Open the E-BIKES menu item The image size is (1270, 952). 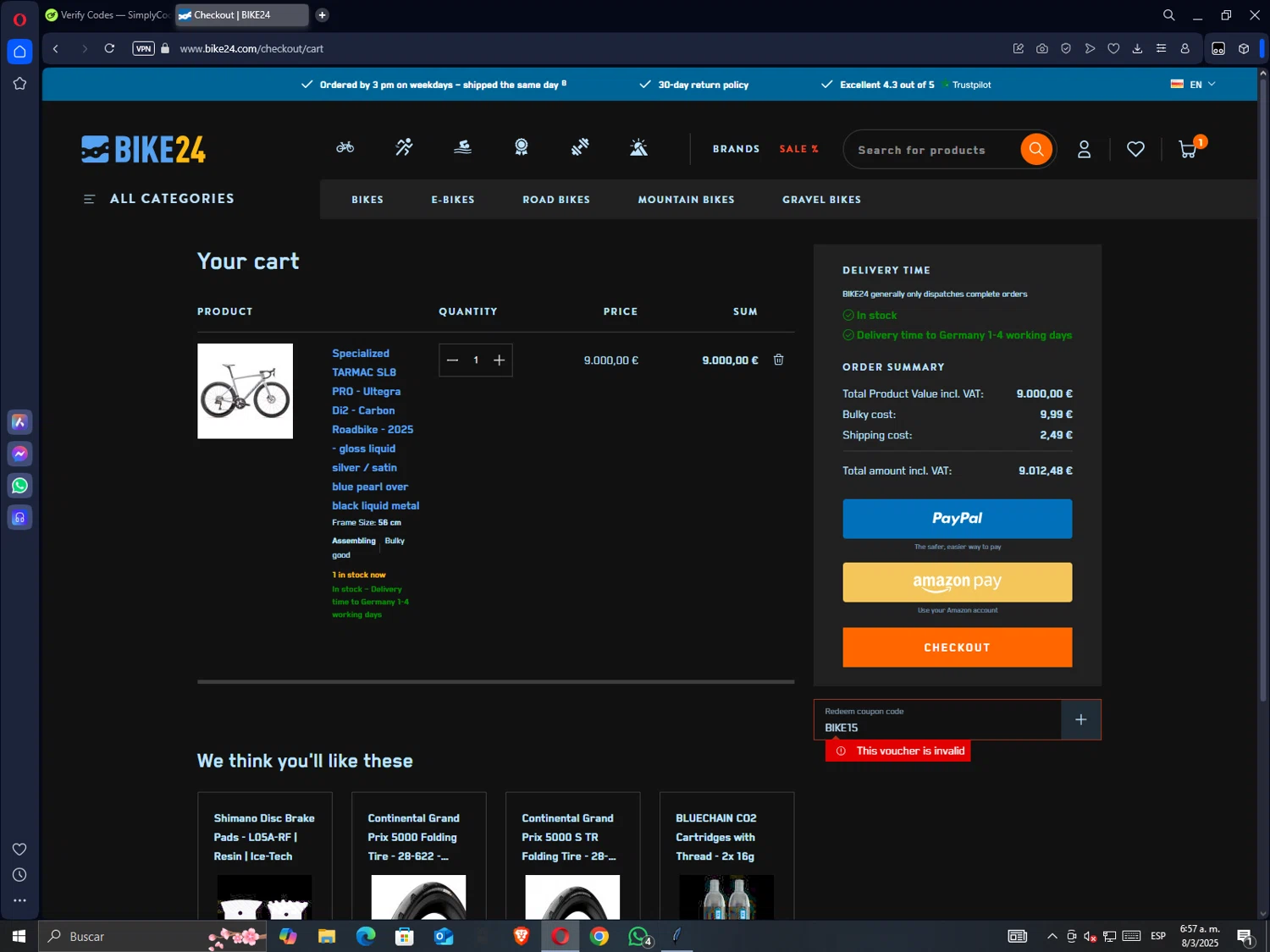pyautogui.click(x=453, y=200)
